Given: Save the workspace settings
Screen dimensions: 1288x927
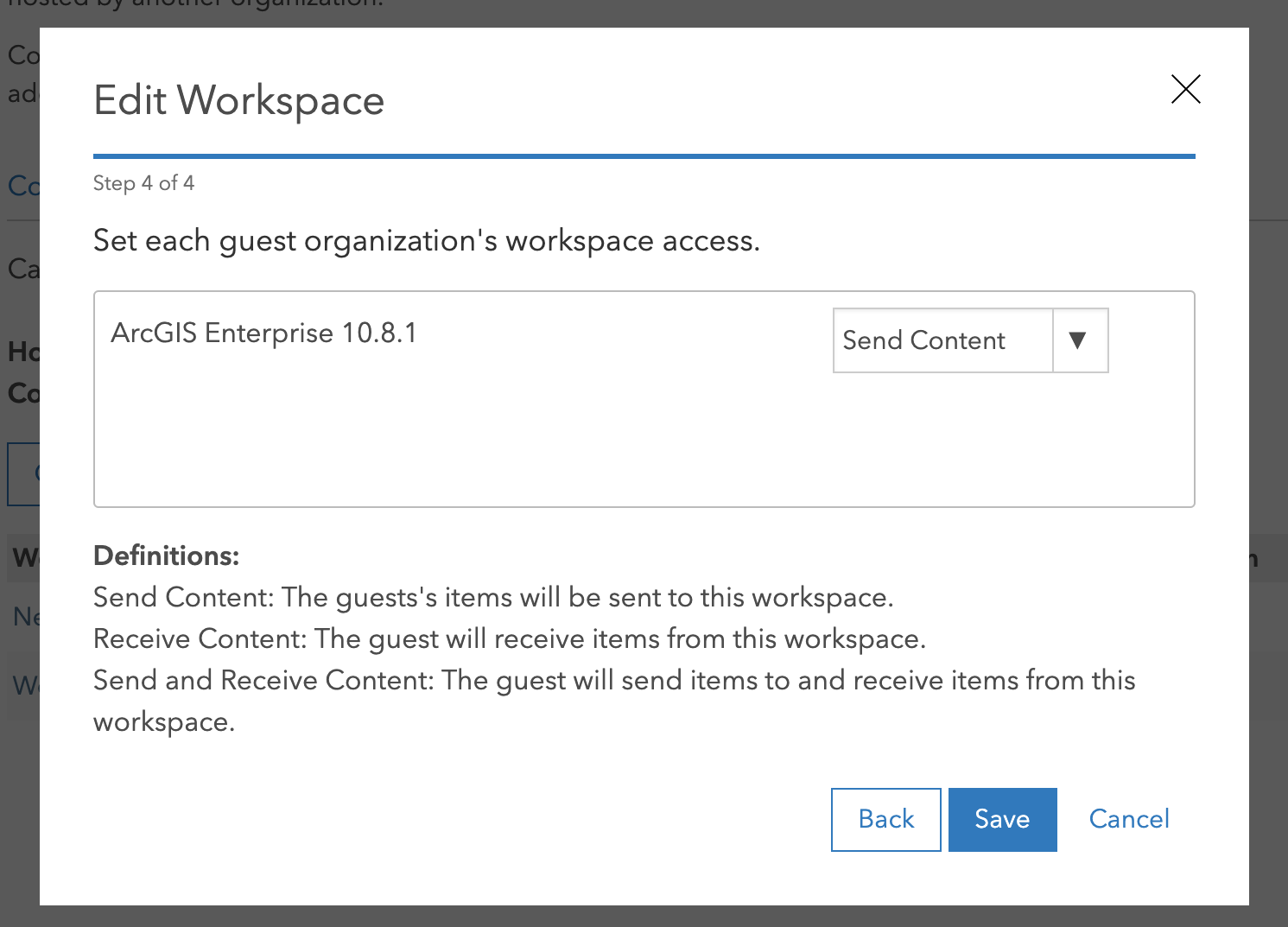Looking at the screenshot, I should pyautogui.click(x=1002, y=819).
